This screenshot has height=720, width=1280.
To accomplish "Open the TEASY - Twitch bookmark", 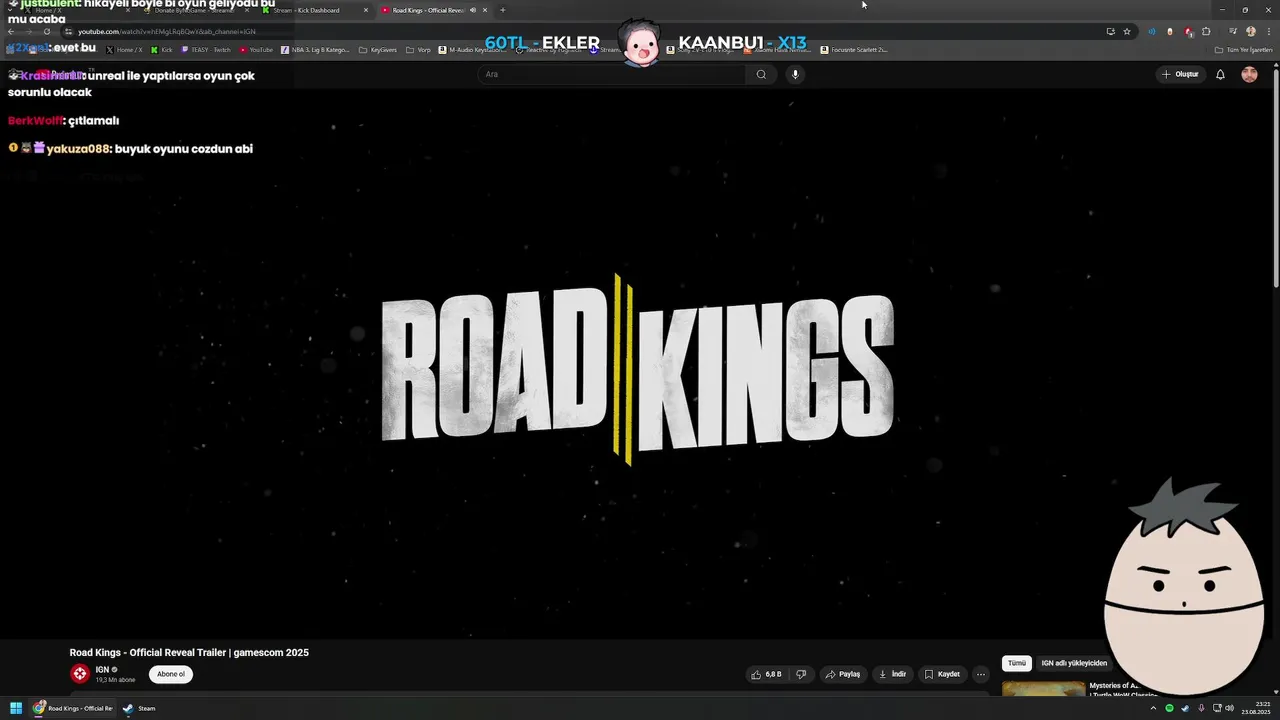I will click(x=206, y=49).
